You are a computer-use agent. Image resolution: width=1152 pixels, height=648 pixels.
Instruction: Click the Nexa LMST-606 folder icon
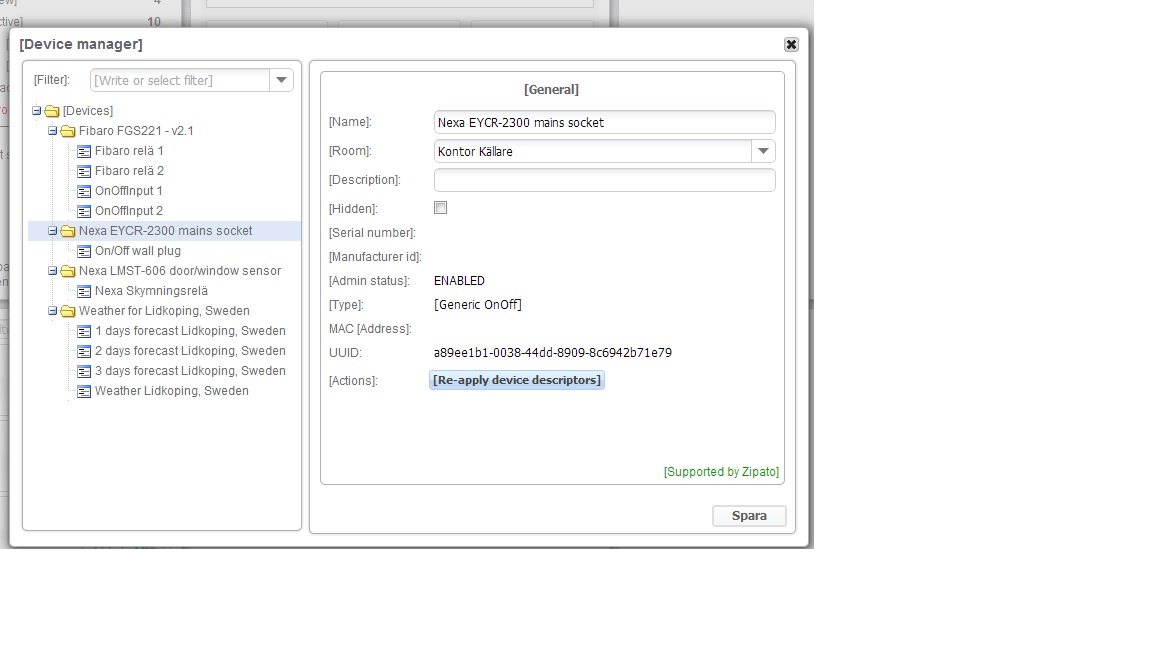68,271
